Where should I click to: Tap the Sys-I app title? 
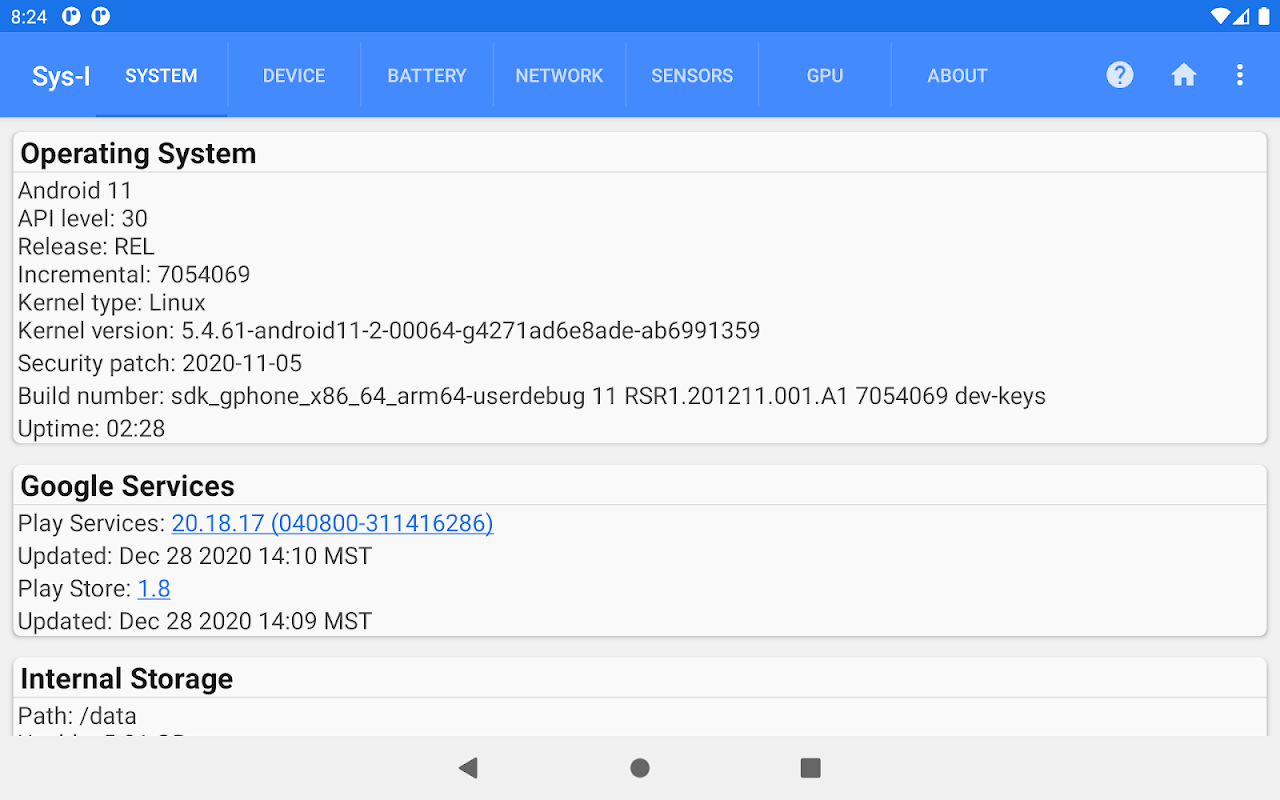pos(61,76)
